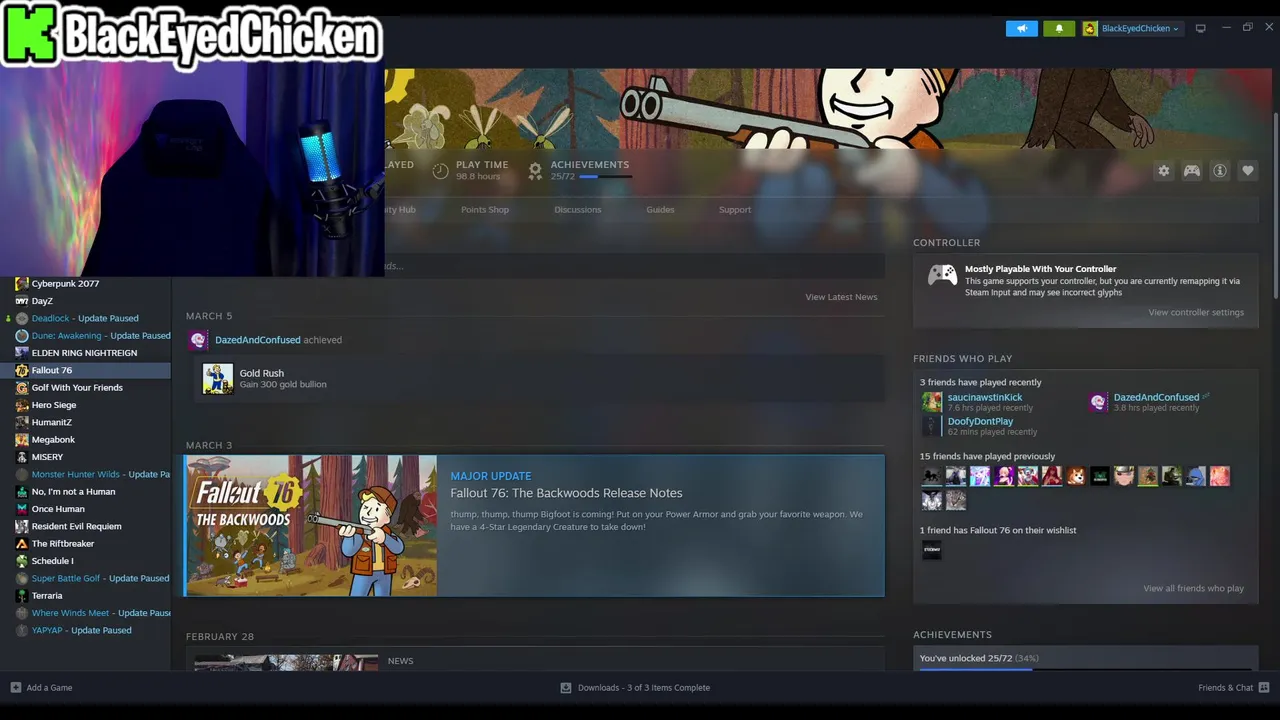Click the Hero Siege game icon
This screenshot has height=720, width=1280.
click(x=22, y=405)
